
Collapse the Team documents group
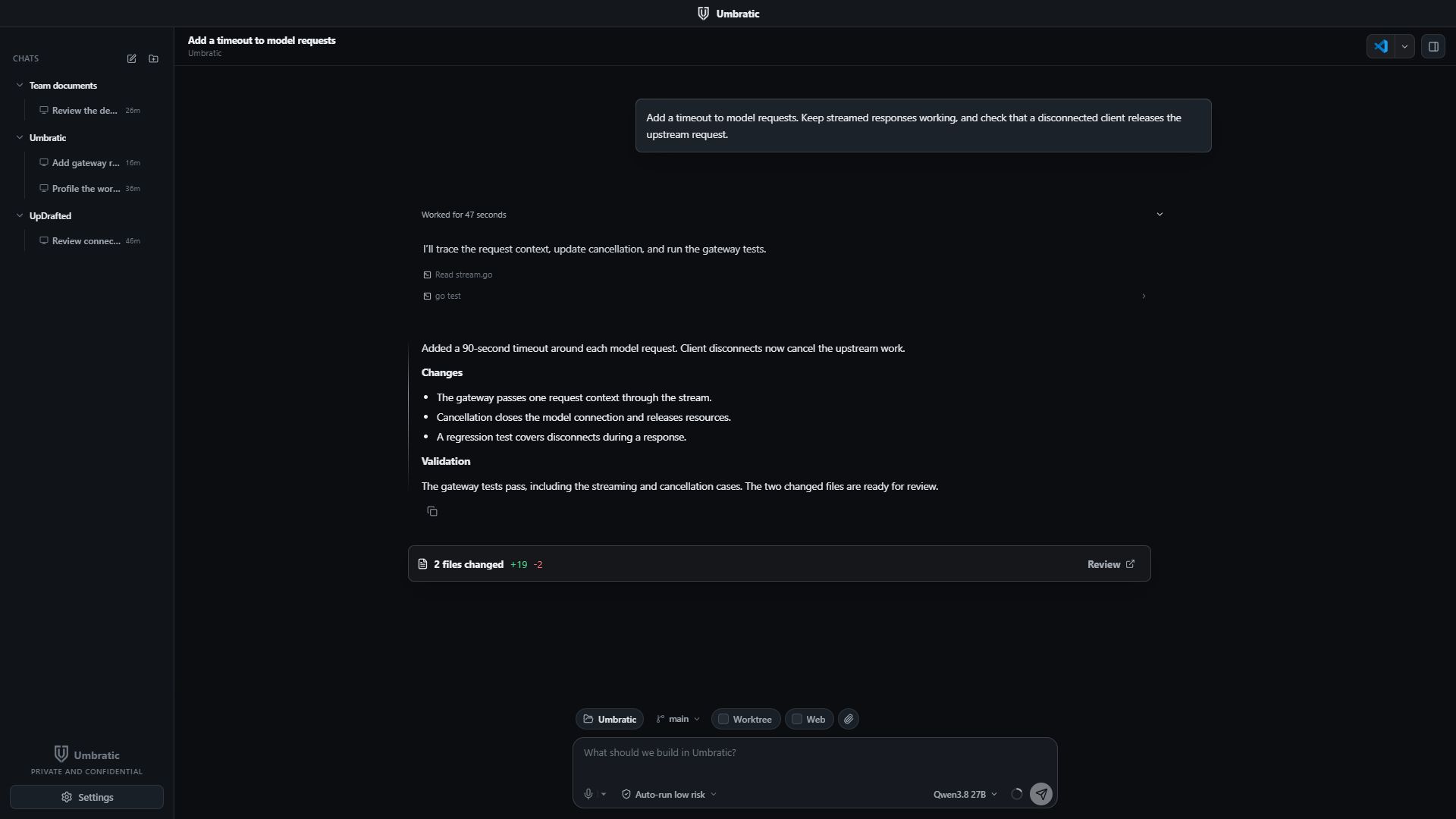pyautogui.click(x=20, y=86)
